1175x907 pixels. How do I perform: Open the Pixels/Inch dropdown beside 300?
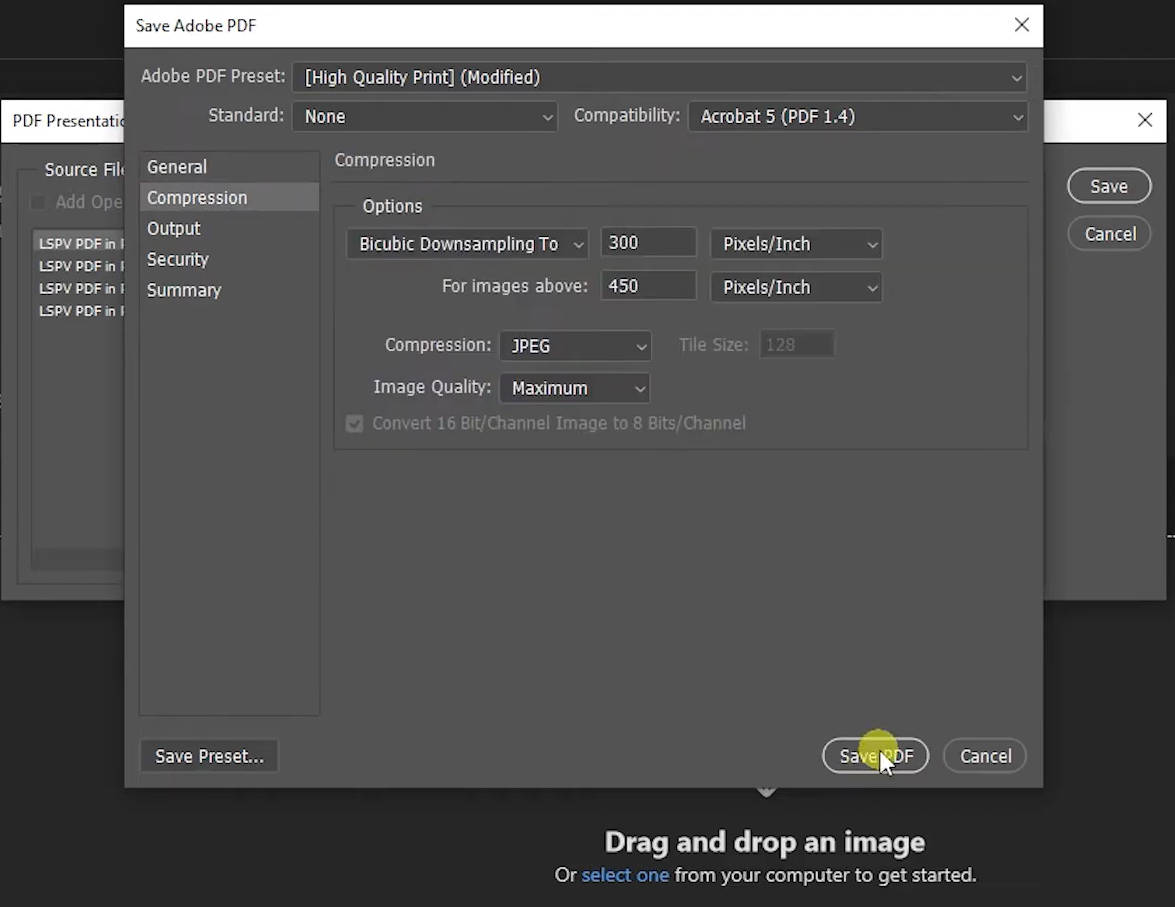(797, 244)
